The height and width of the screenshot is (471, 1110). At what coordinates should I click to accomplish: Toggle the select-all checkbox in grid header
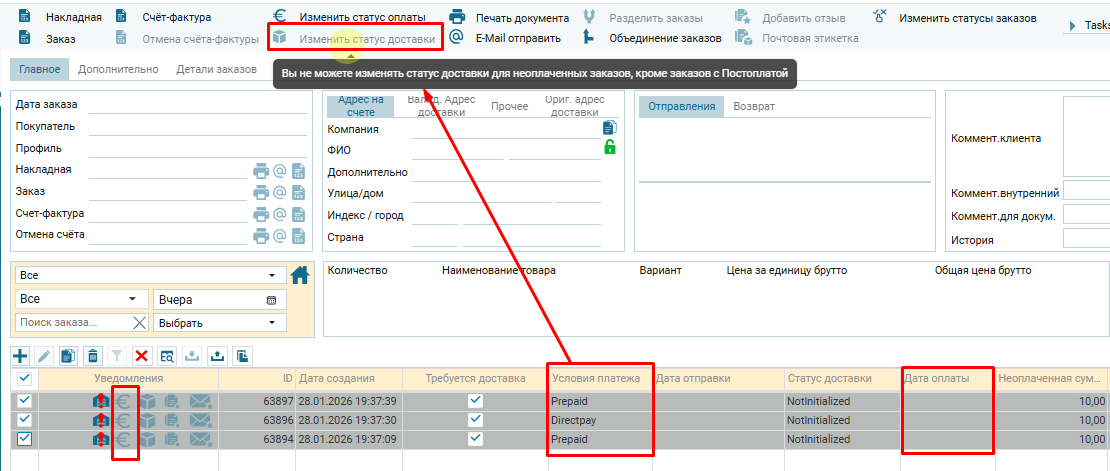25,378
